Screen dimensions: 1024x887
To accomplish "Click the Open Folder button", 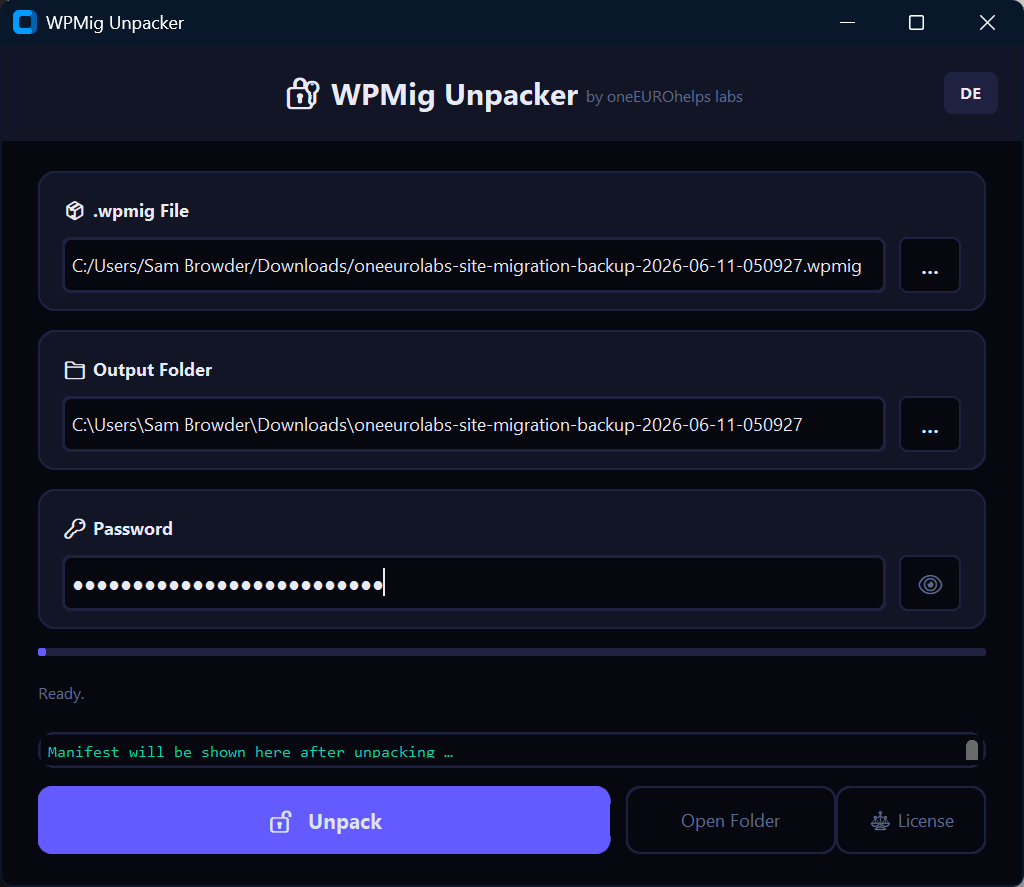I will [x=730, y=820].
